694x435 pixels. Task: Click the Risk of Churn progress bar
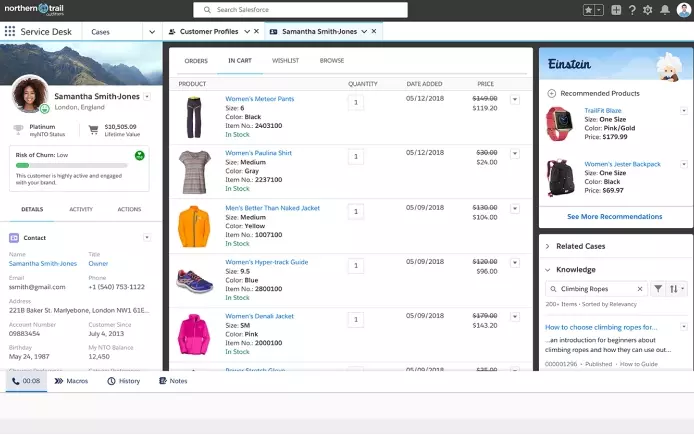tap(71, 166)
